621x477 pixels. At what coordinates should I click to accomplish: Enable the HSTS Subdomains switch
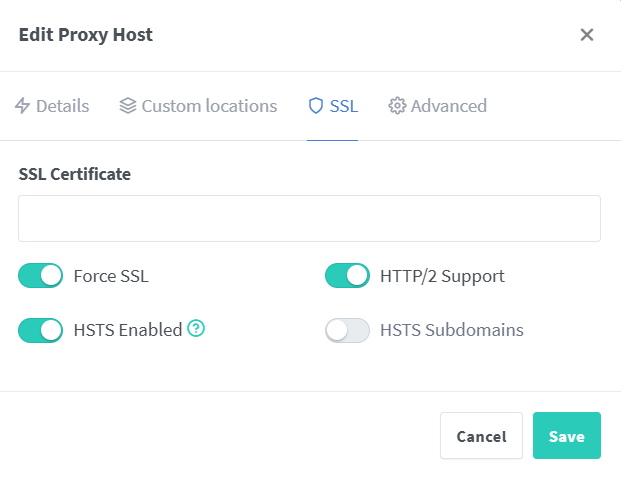pyautogui.click(x=347, y=330)
